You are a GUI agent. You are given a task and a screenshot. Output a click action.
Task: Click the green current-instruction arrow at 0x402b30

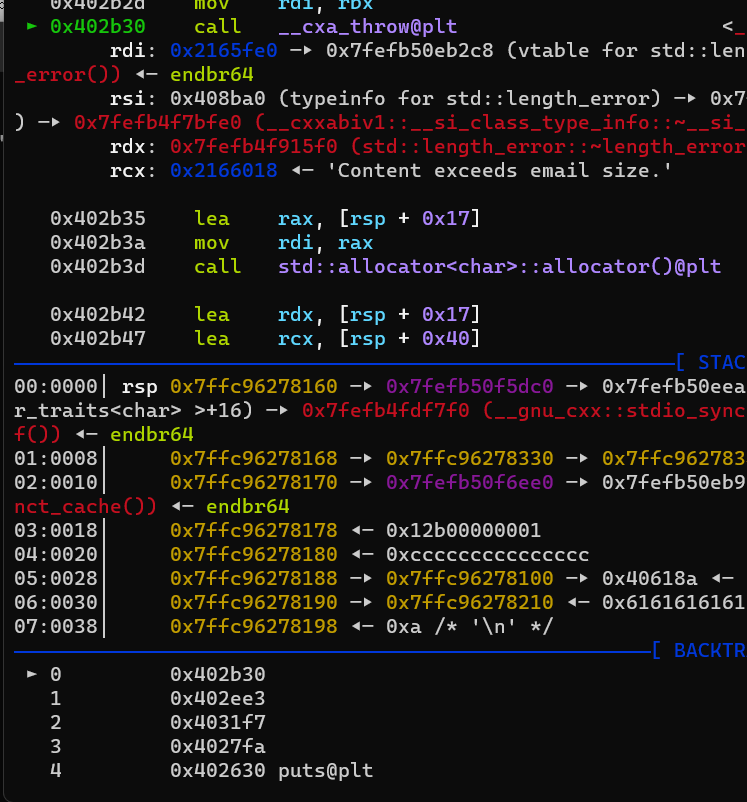[x=32, y=25]
